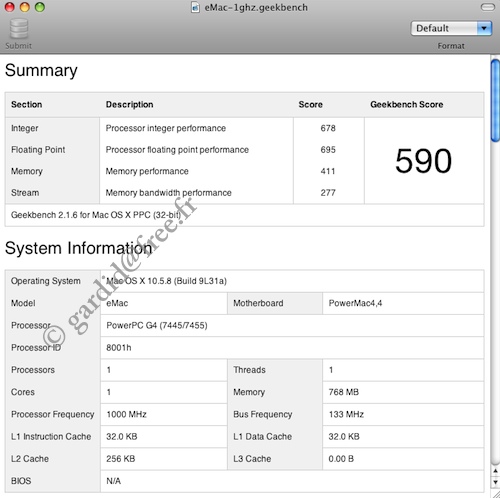Click the vertical scrollbar thumb
500x498 pixels.
pos(495,100)
